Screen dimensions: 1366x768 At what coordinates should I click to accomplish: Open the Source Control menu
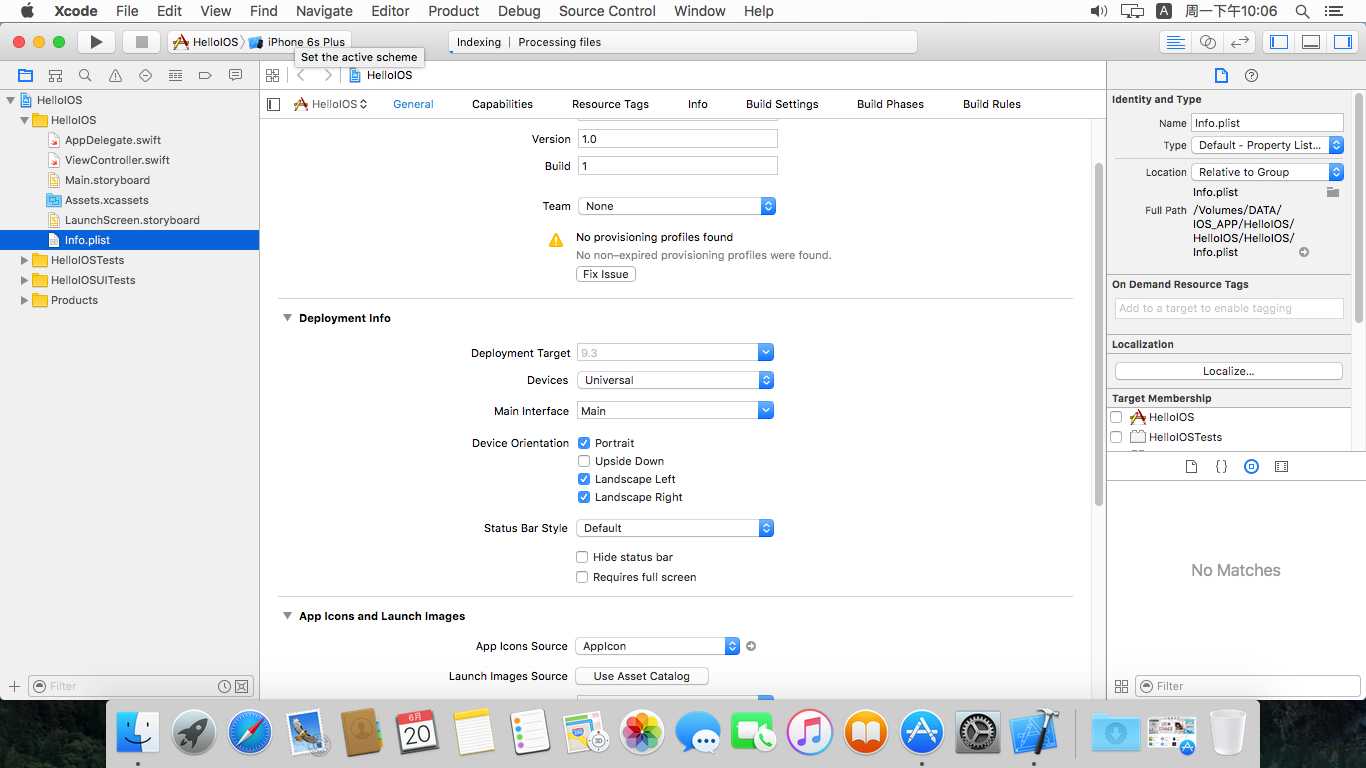coord(607,11)
